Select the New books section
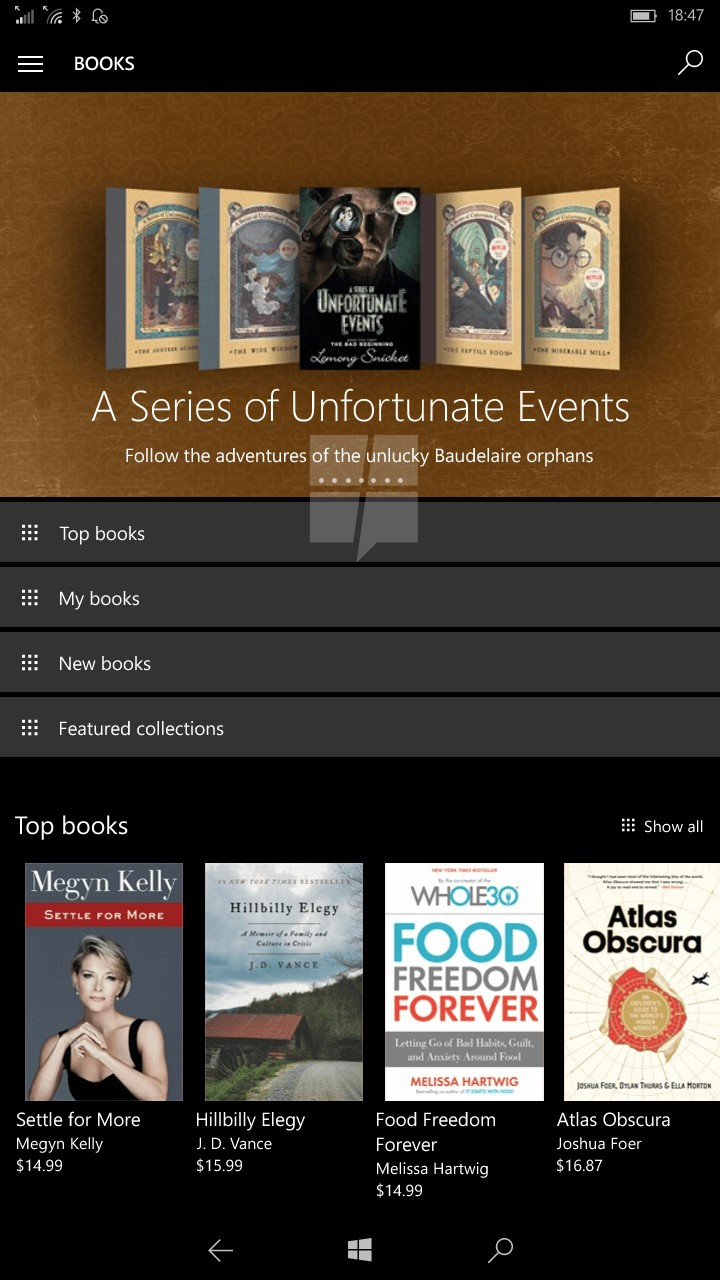Viewport: 720px width, 1280px height. pyautogui.click(x=360, y=663)
